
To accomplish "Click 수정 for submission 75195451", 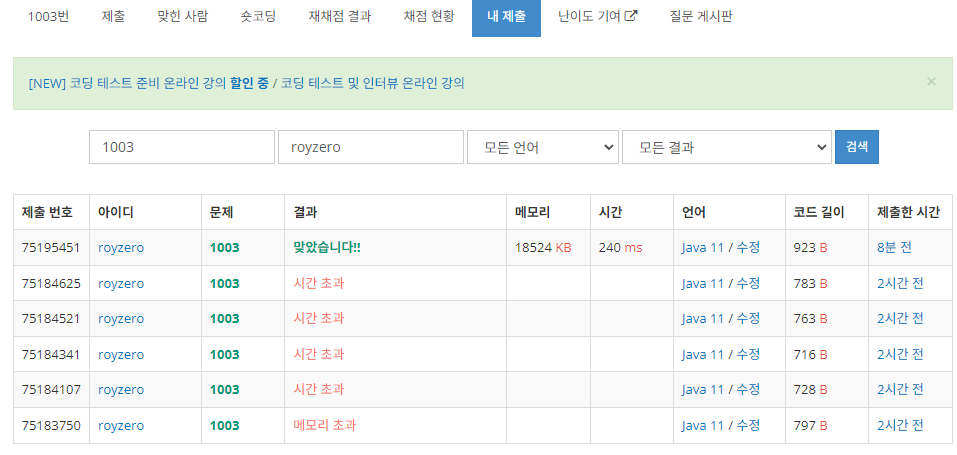I will (748, 248).
